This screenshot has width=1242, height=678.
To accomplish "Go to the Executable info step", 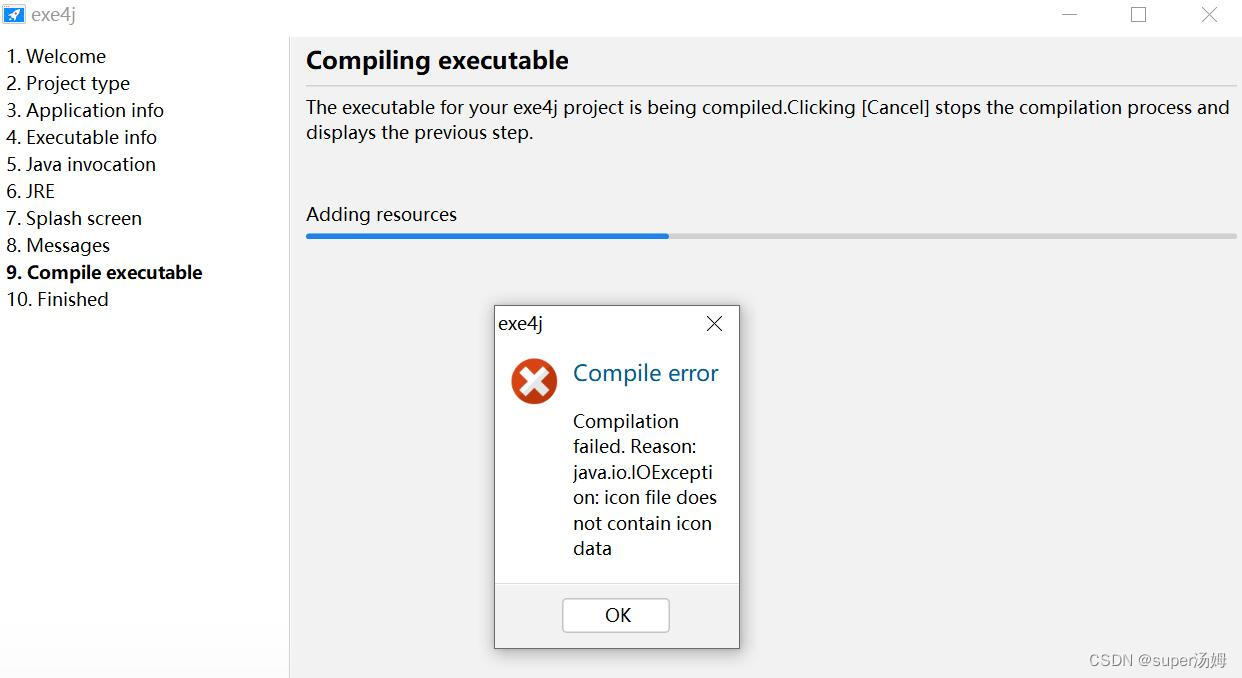I will [x=81, y=137].
